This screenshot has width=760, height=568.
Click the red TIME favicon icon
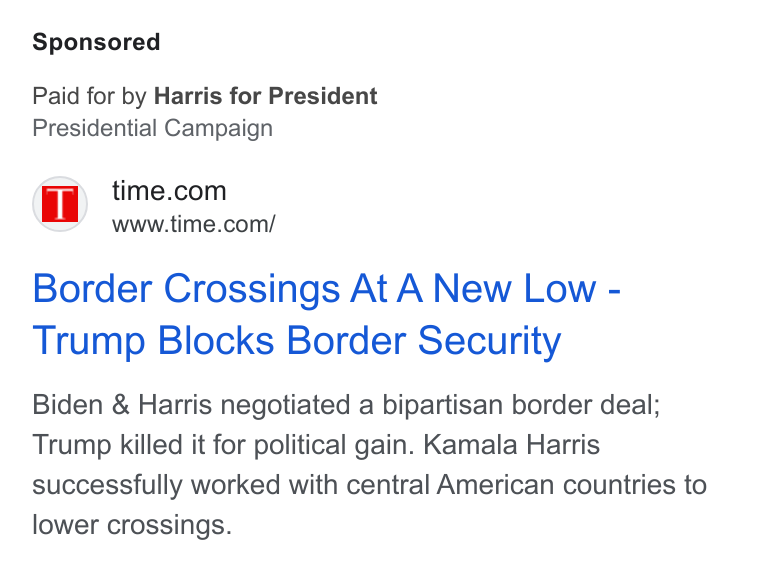click(60, 204)
